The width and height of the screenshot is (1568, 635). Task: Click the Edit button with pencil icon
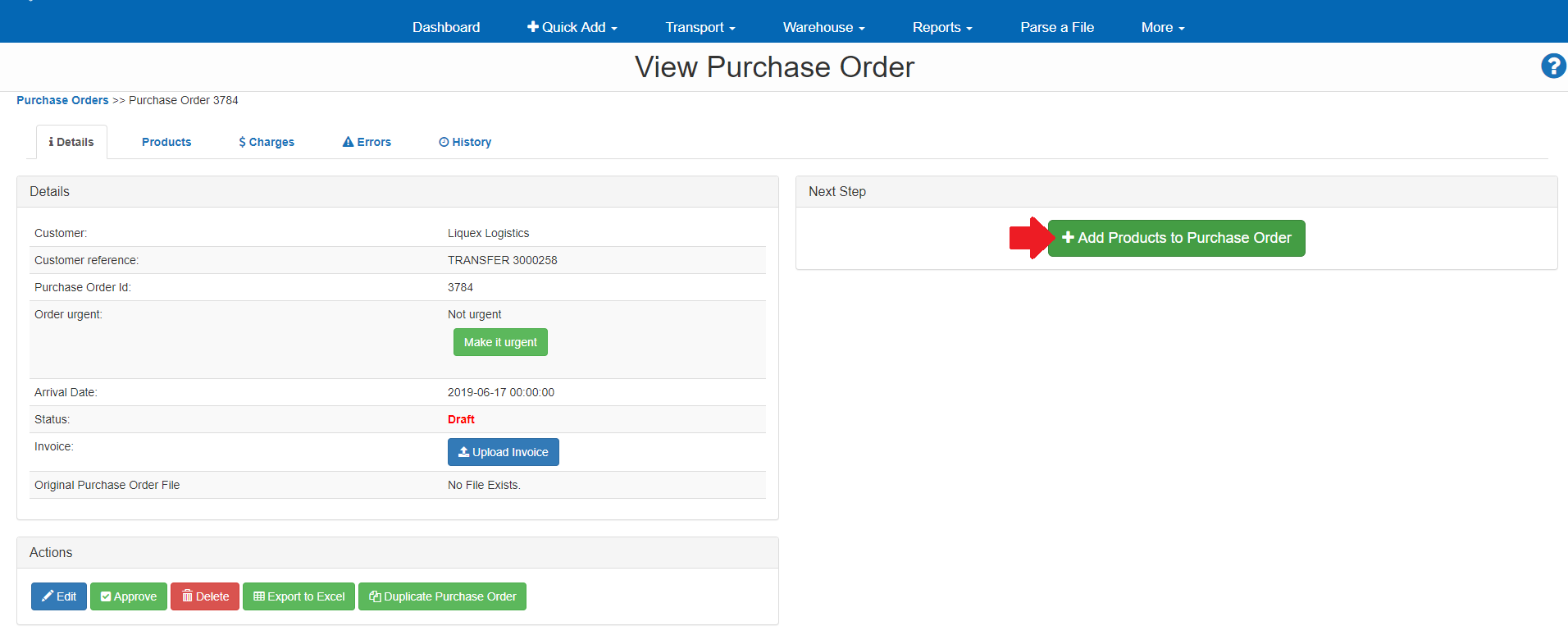tap(59, 596)
